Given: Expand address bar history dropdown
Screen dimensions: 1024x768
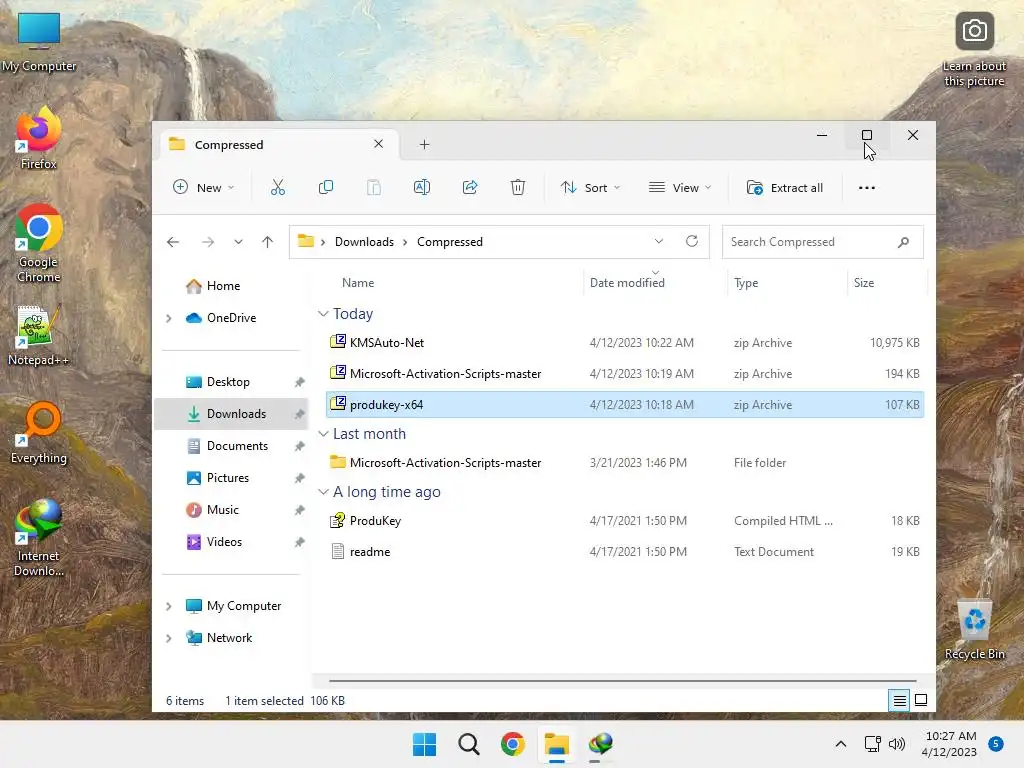Looking at the screenshot, I should (x=659, y=241).
